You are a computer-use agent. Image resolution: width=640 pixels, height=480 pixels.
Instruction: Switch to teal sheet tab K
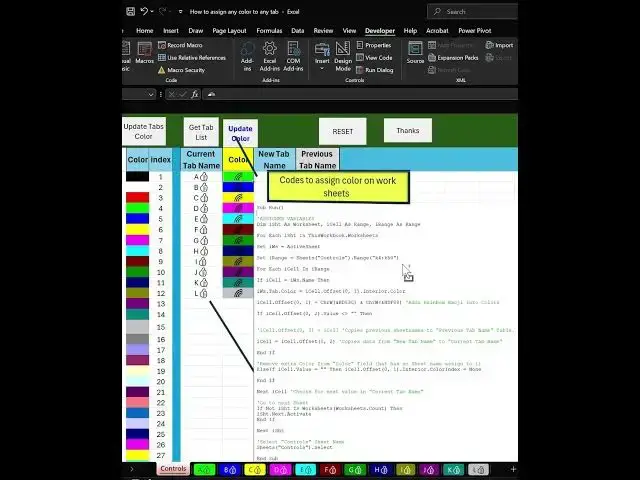coord(453,470)
